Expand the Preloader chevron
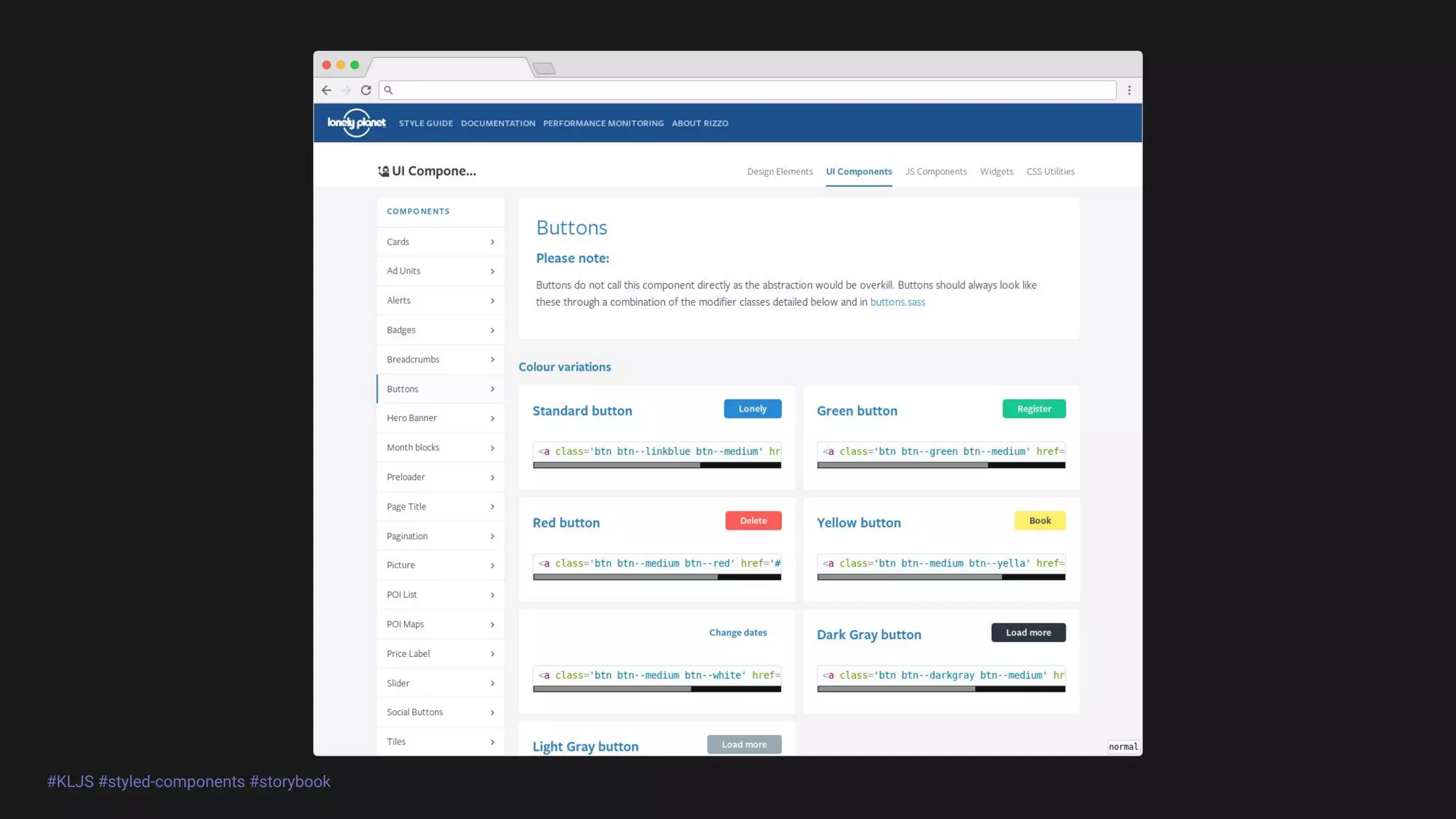Image resolution: width=1456 pixels, height=819 pixels. [492, 478]
